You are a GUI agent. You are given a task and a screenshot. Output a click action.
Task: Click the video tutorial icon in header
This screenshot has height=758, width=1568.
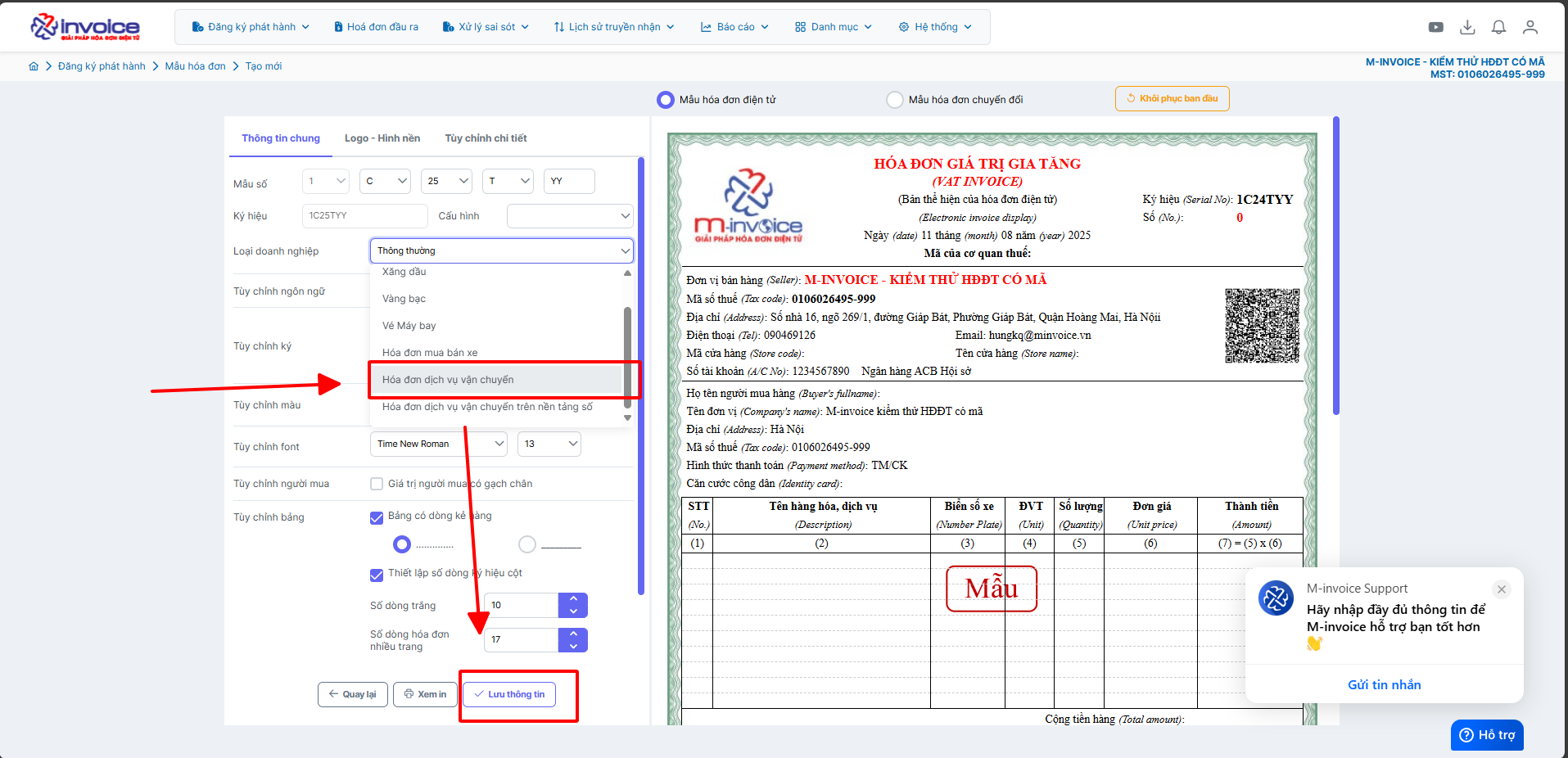(1435, 27)
